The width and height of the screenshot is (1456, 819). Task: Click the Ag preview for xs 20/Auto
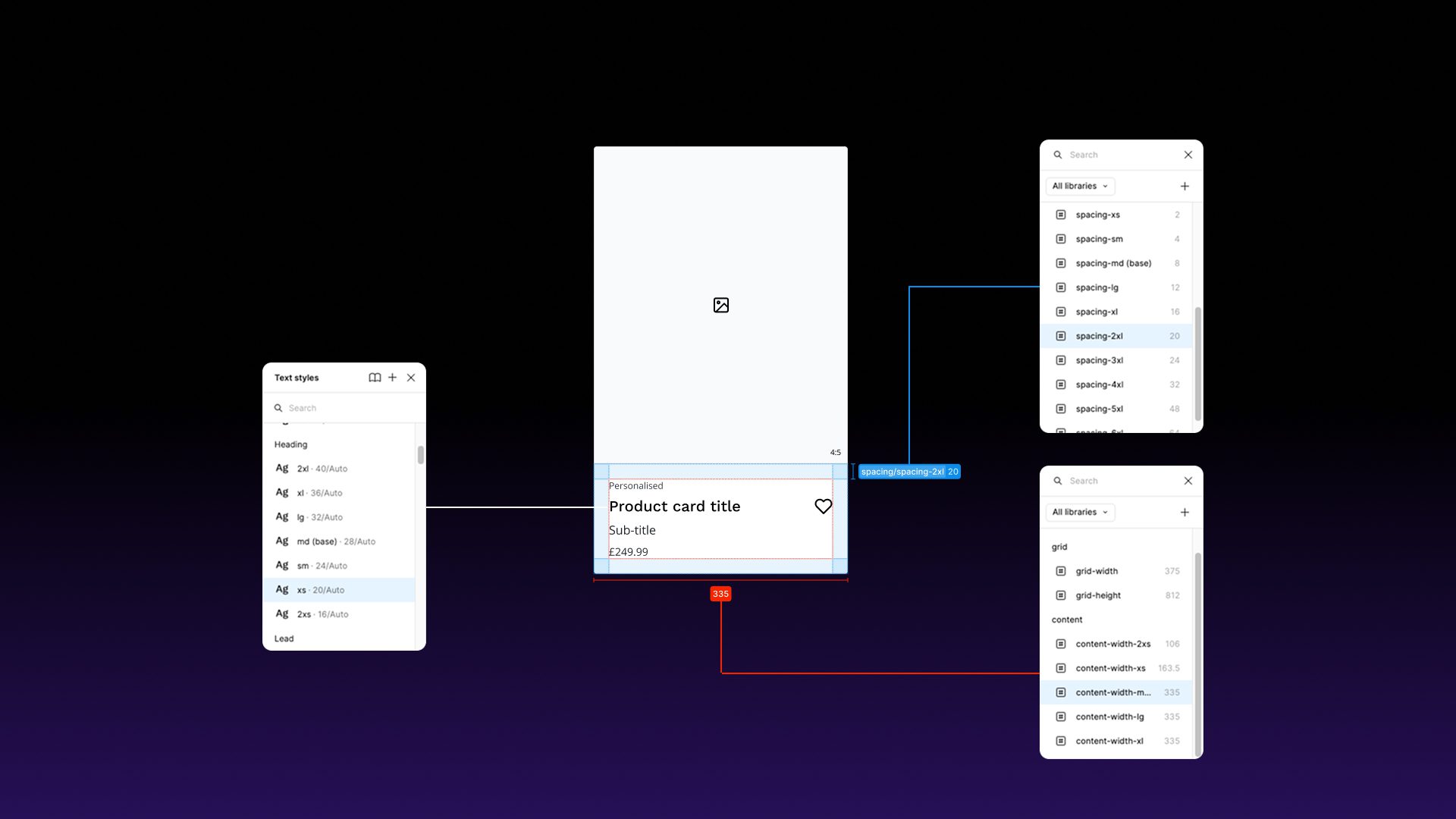[x=282, y=589]
